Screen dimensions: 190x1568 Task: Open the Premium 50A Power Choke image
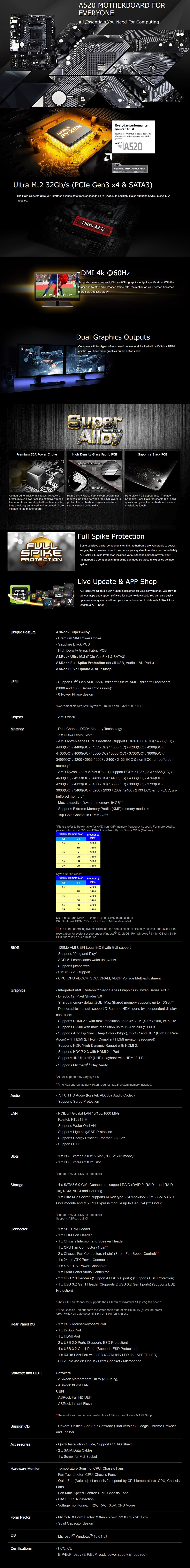click(37, 475)
